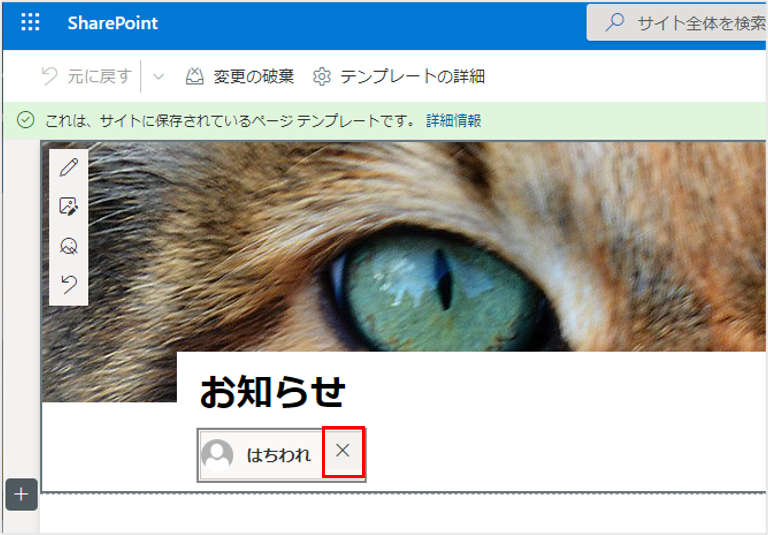Remove author はちわれ with the X
The width and height of the screenshot is (768, 535).
click(x=343, y=451)
